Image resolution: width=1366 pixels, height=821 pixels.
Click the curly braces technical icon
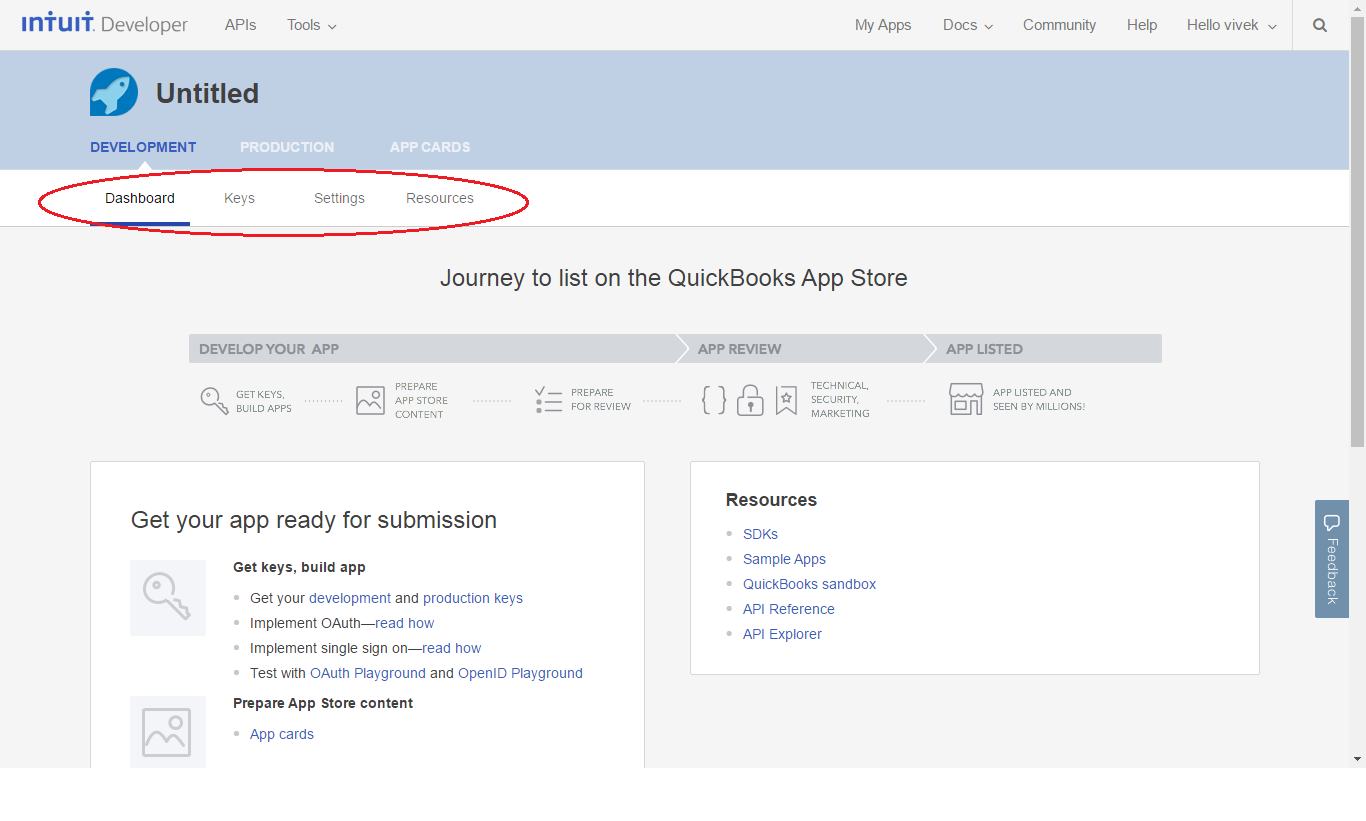tap(714, 400)
